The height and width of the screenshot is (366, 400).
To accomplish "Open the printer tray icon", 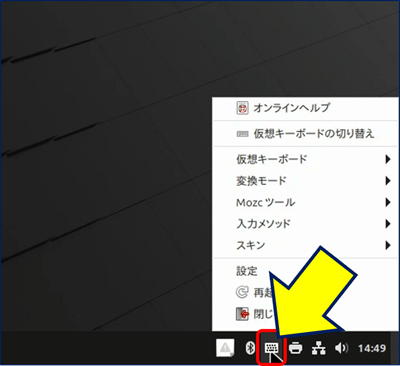I will tap(295, 348).
